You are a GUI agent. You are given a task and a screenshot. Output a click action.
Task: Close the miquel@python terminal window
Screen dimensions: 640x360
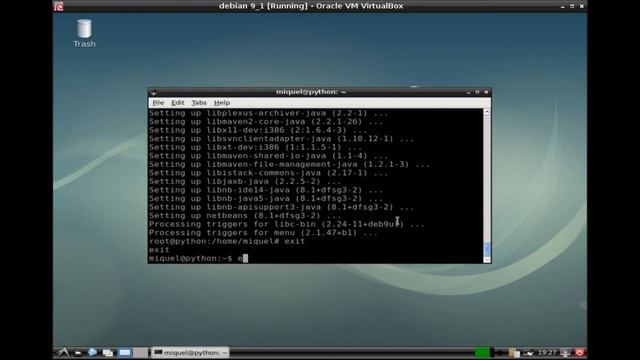click(486, 92)
